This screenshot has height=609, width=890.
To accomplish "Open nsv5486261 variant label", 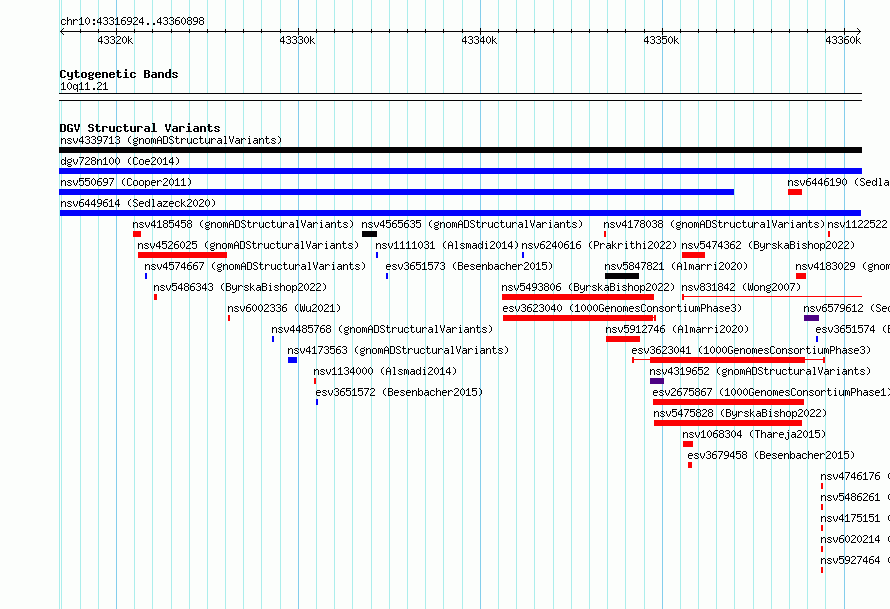I will (855, 497).
